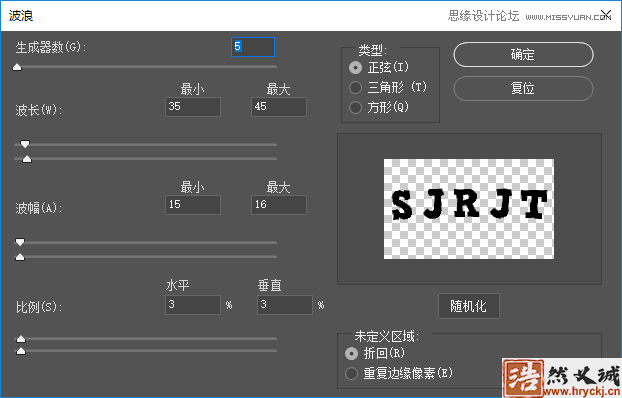
Task: Click the 确定 confirm button
Action: click(x=523, y=54)
